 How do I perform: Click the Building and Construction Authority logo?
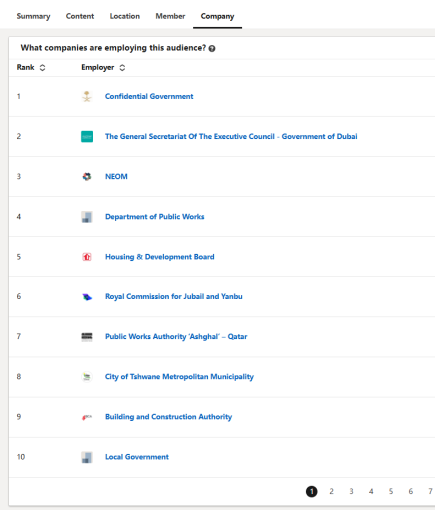click(87, 417)
